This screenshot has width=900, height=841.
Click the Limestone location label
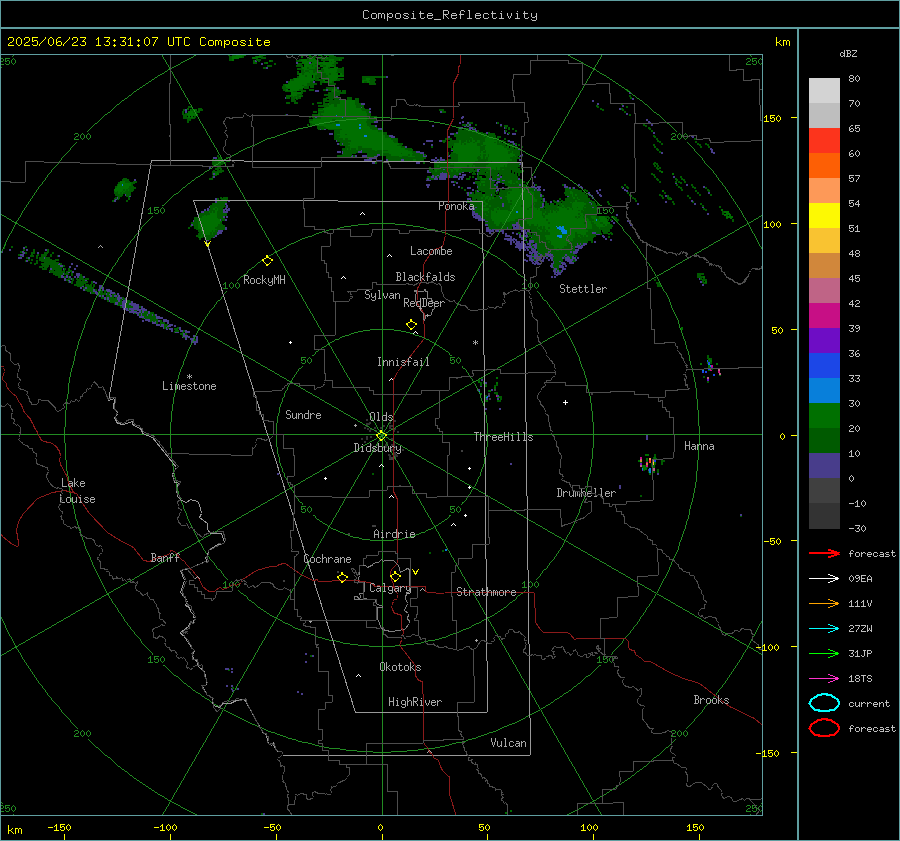tap(189, 386)
